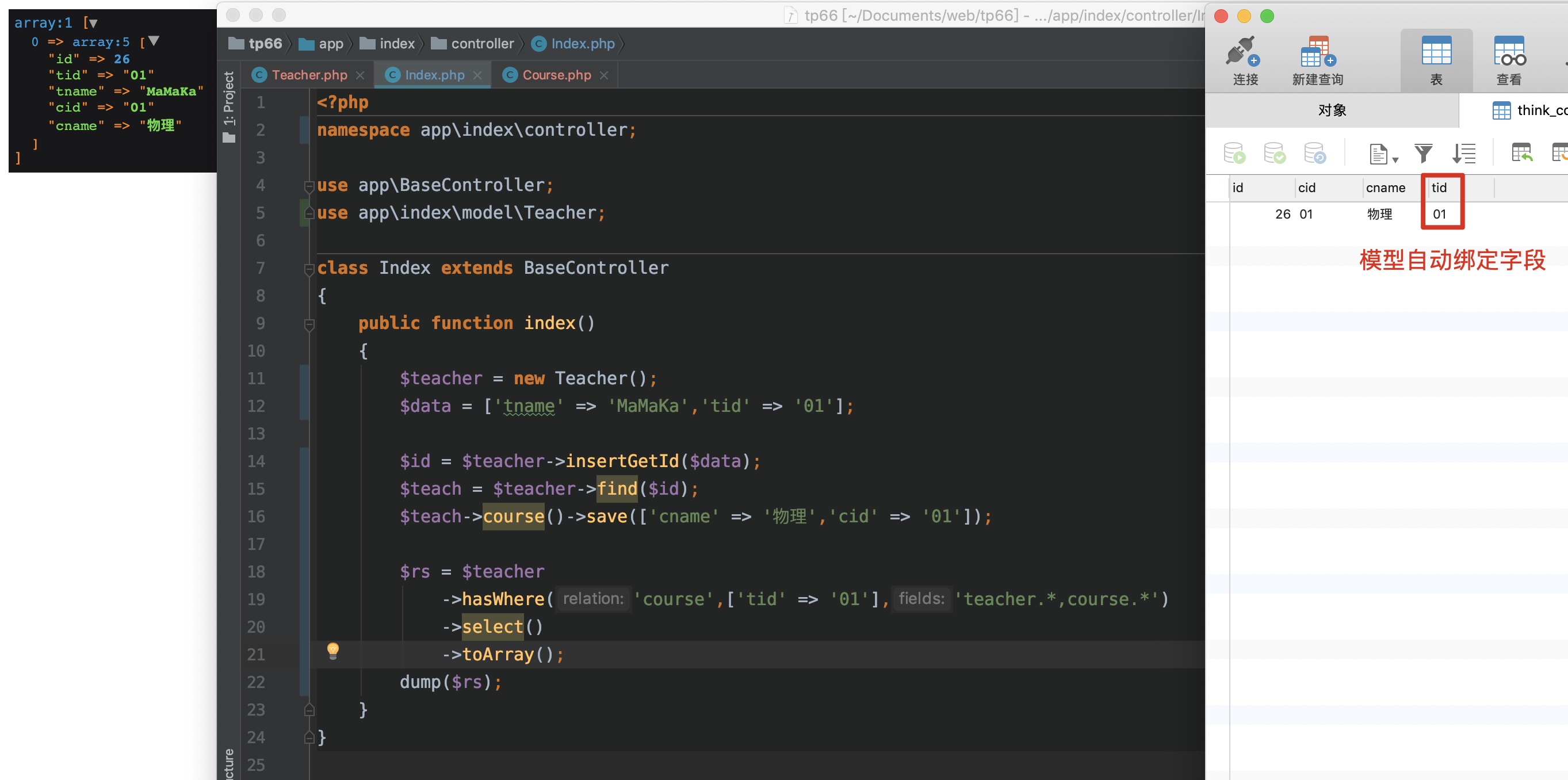Screen dimensions: 1568x780
Task: Select the 表 (Table) toolbar button
Action: point(1436,60)
